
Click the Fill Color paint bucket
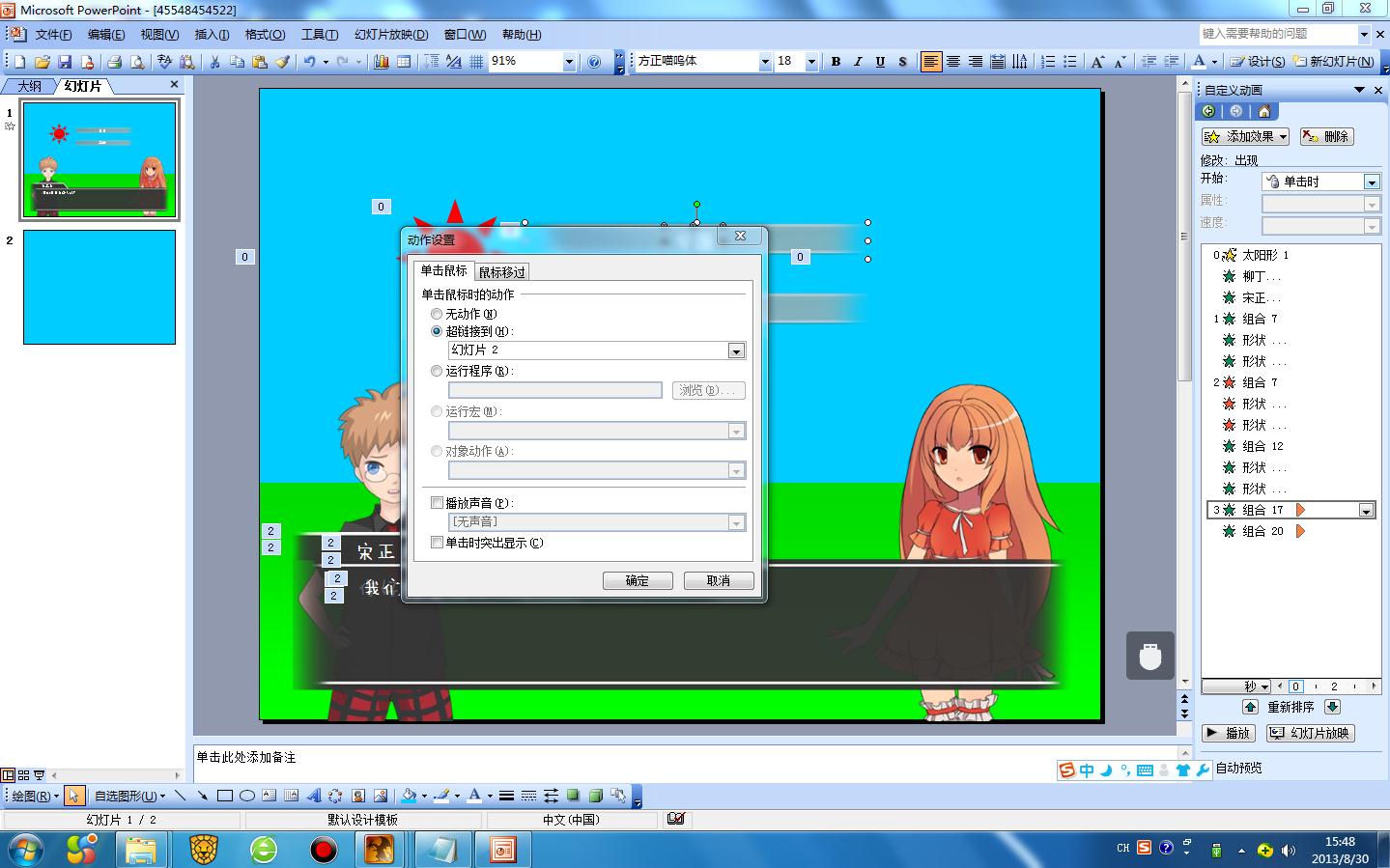pyautogui.click(x=409, y=797)
